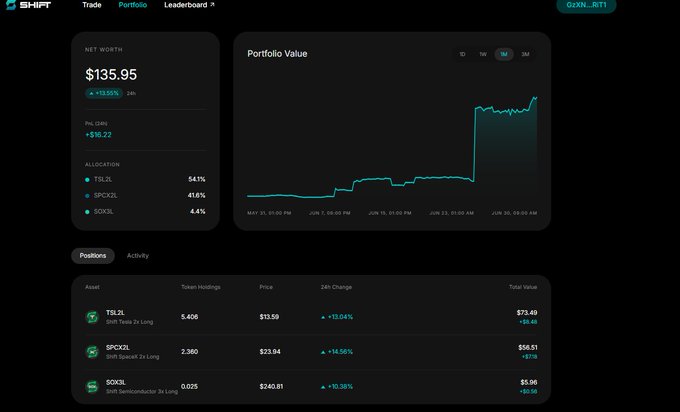Switch to the Positions tab
Viewport: 680px width, 412px height.
click(x=93, y=255)
